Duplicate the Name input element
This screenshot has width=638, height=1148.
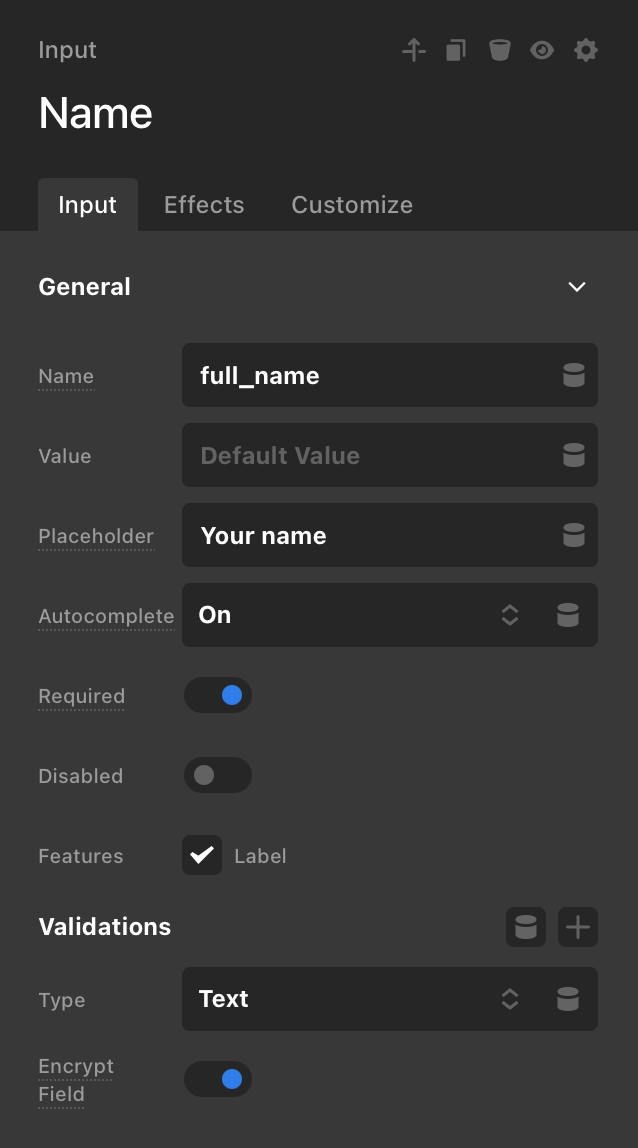click(456, 50)
